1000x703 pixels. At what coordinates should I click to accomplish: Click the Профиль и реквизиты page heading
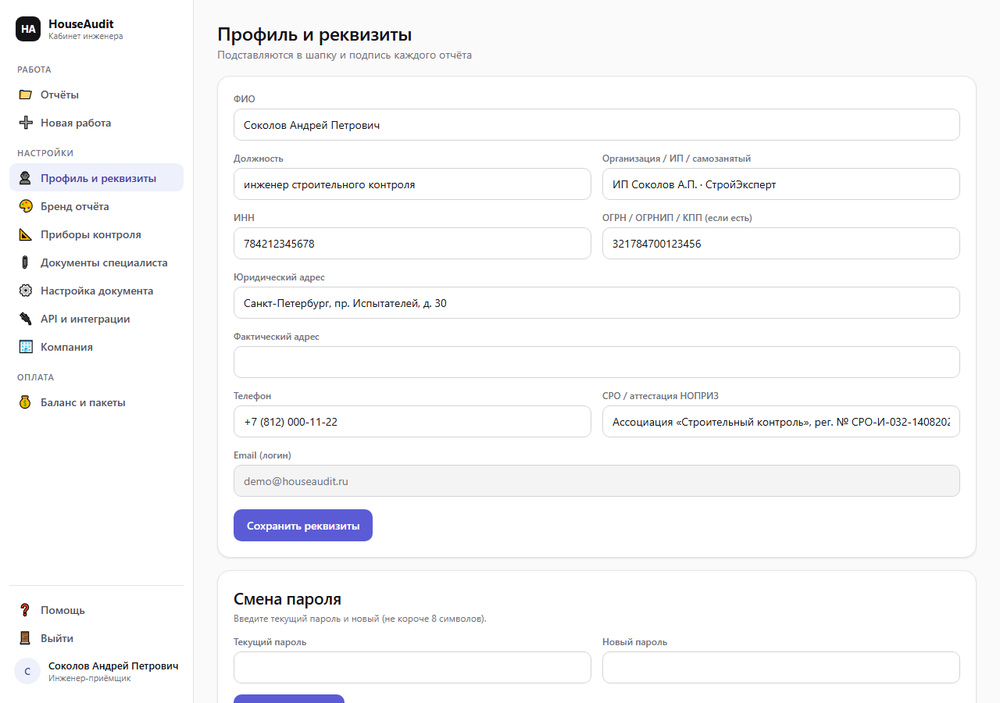314,34
